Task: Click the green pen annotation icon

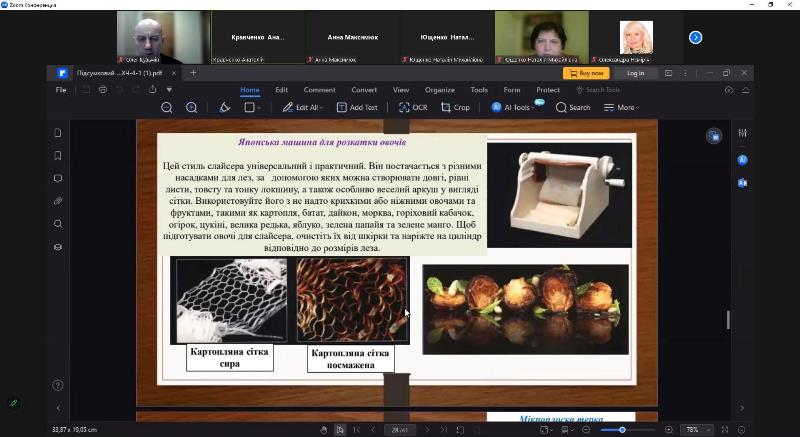Action: click(x=14, y=403)
